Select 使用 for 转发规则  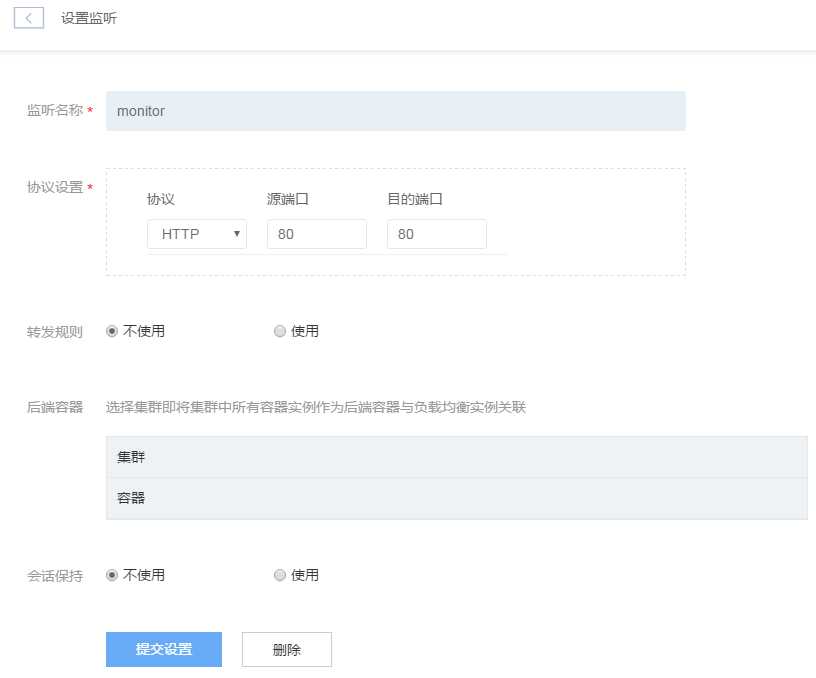(x=280, y=331)
